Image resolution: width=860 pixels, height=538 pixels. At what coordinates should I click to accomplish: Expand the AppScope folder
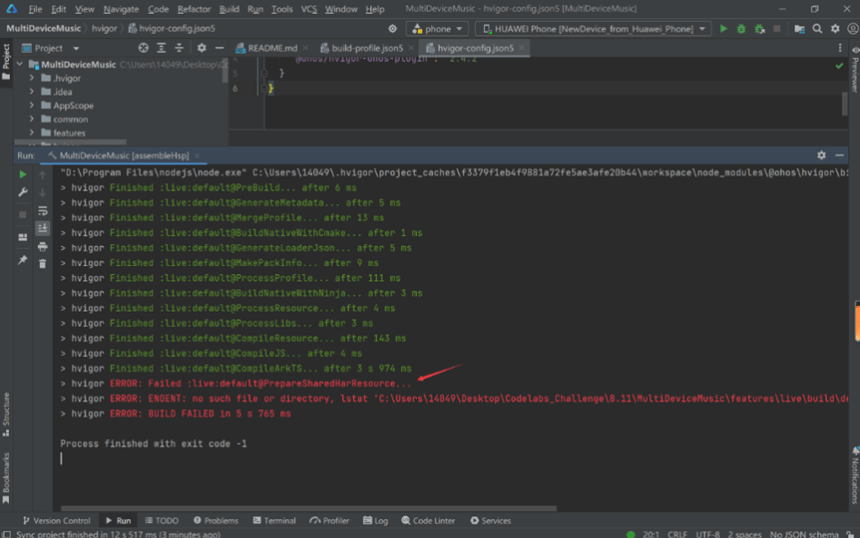coord(32,105)
